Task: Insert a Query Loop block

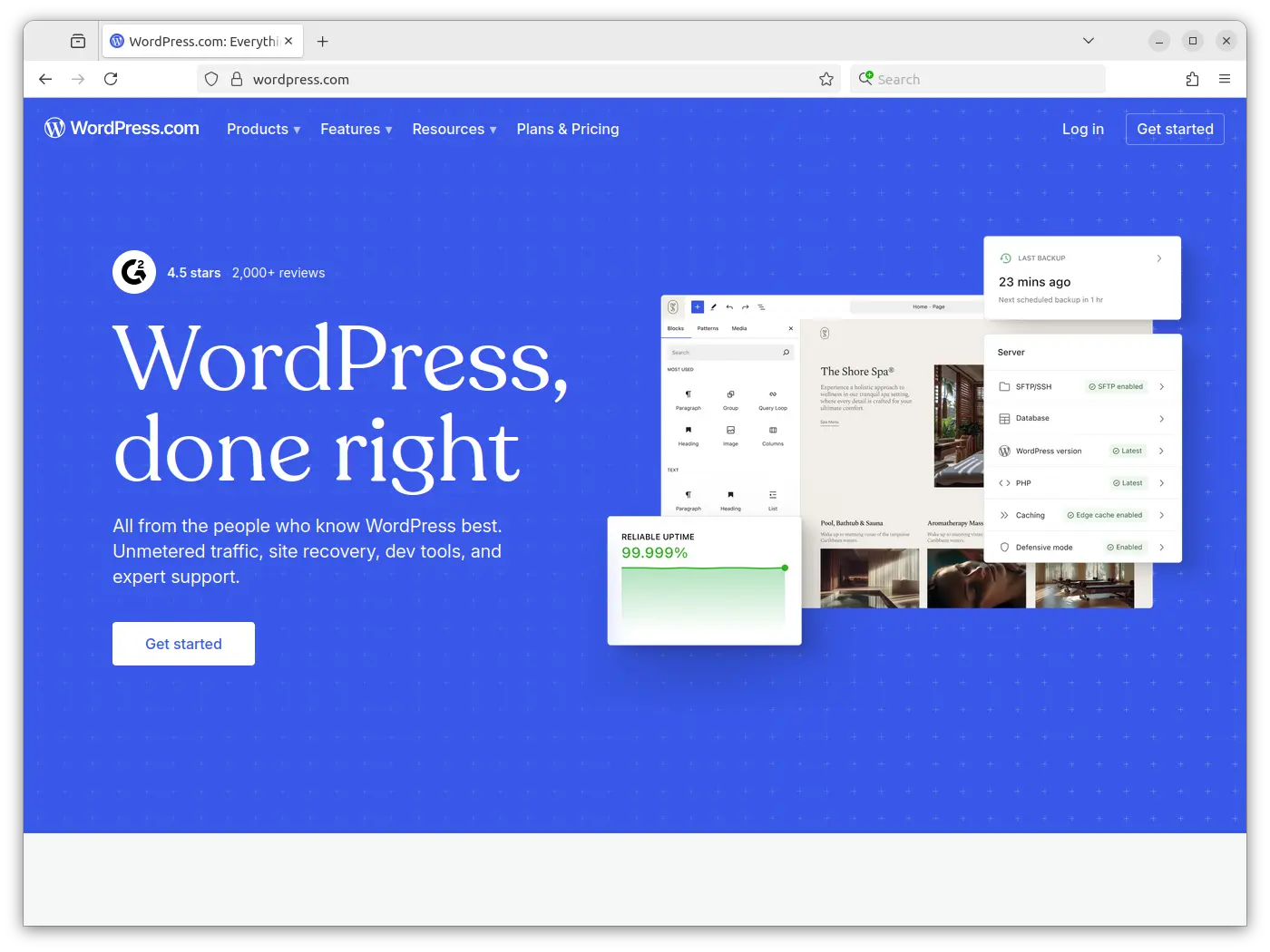Action: pos(773,394)
